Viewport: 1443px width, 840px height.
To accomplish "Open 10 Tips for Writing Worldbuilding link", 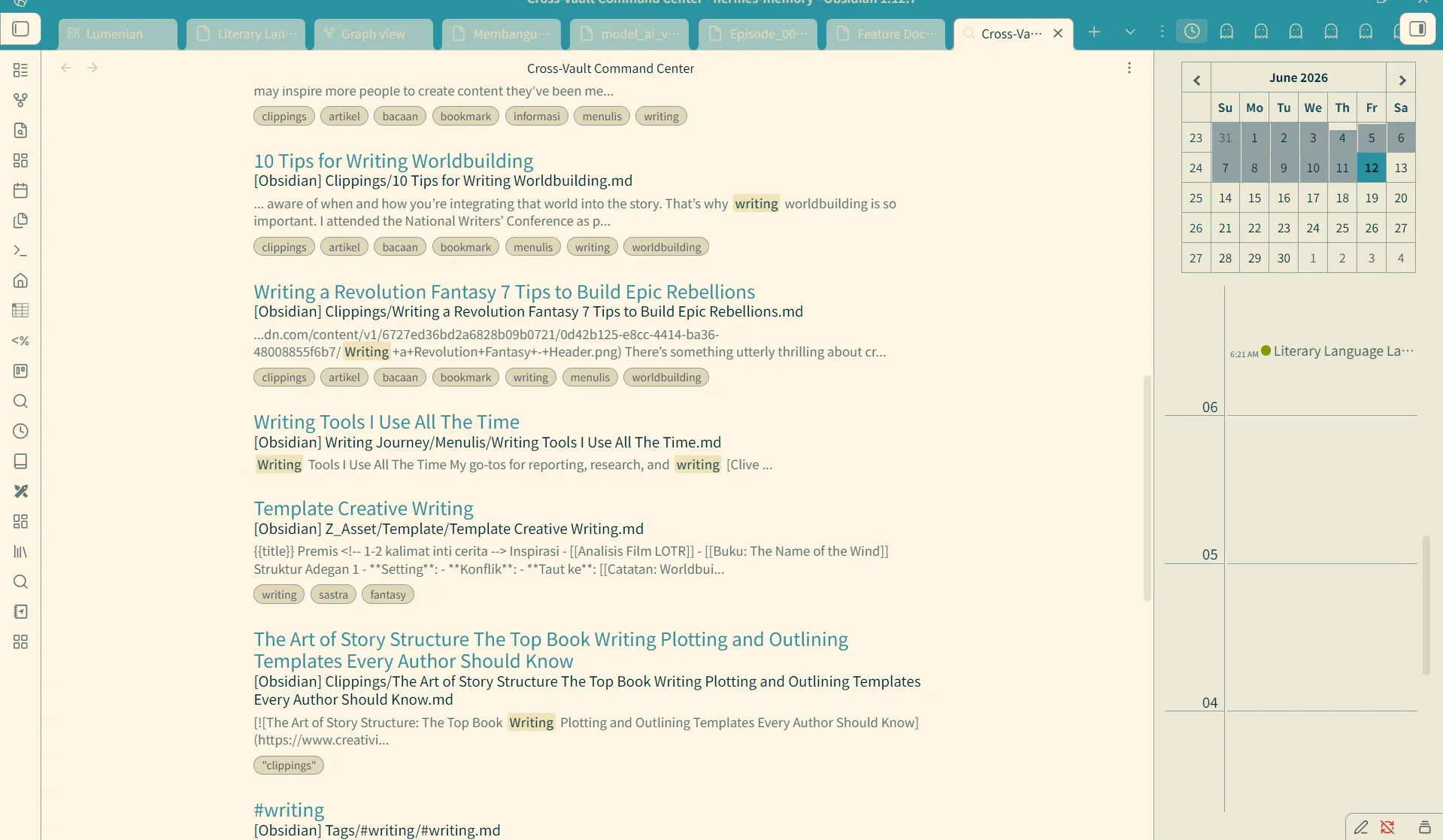I will tap(393, 160).
